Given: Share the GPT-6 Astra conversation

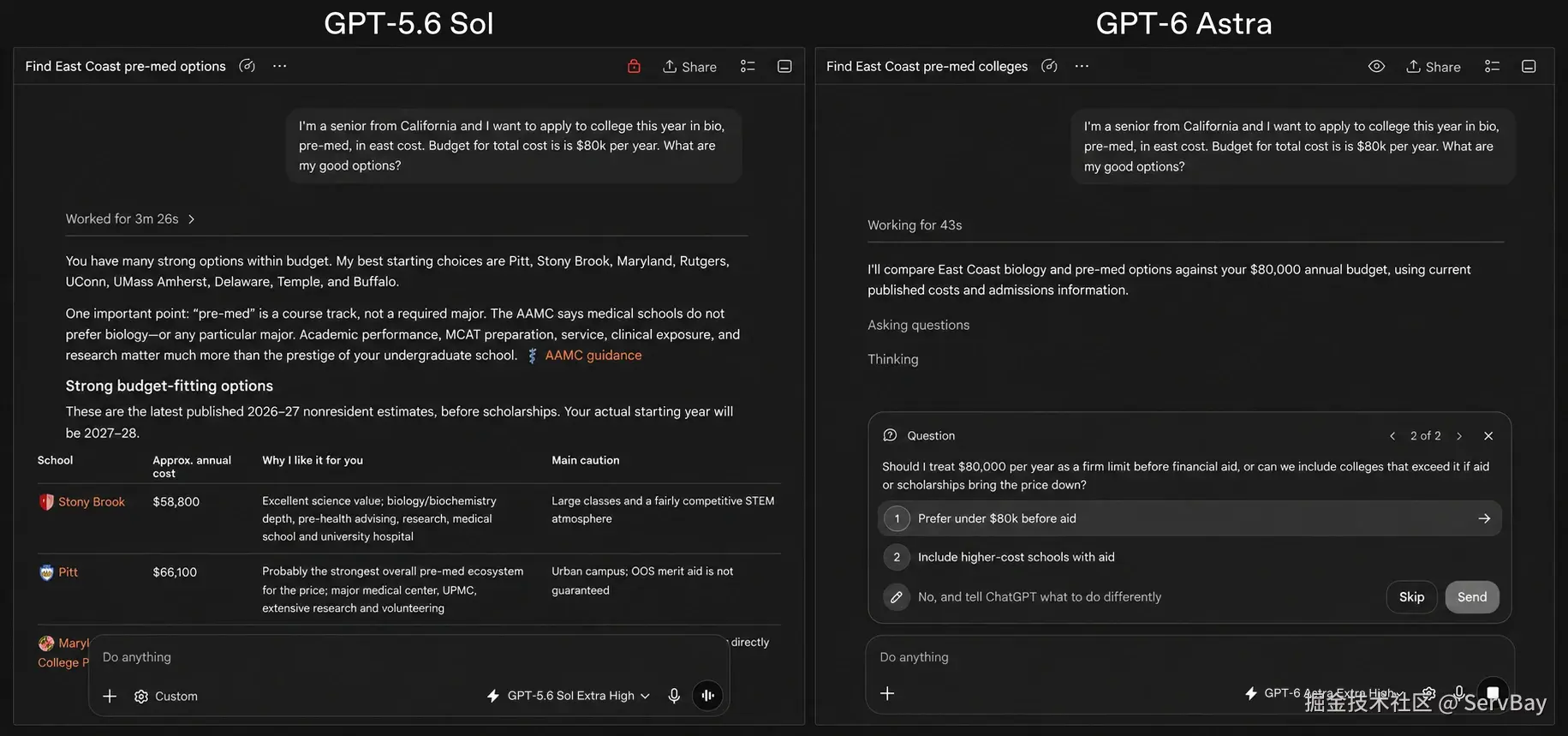Looking at the screenshot, I should pyautogui.click(x=1434, y=67).
